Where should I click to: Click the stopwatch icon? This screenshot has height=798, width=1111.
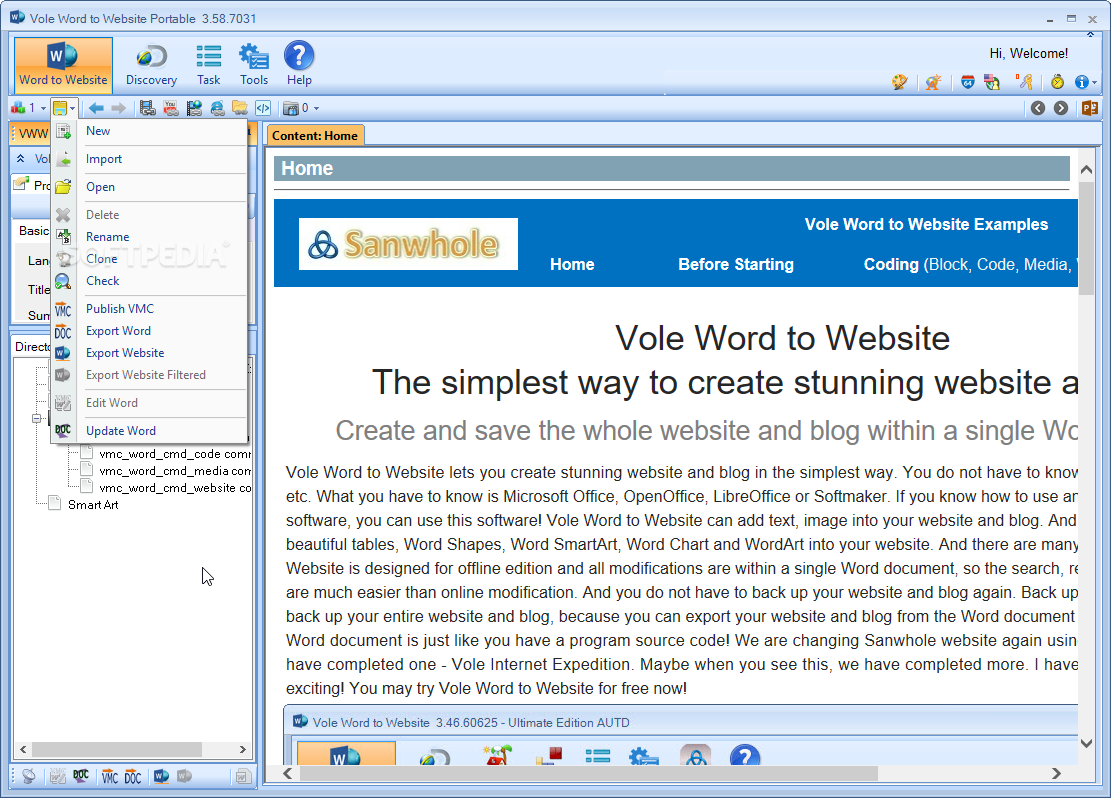point(1058,82)
